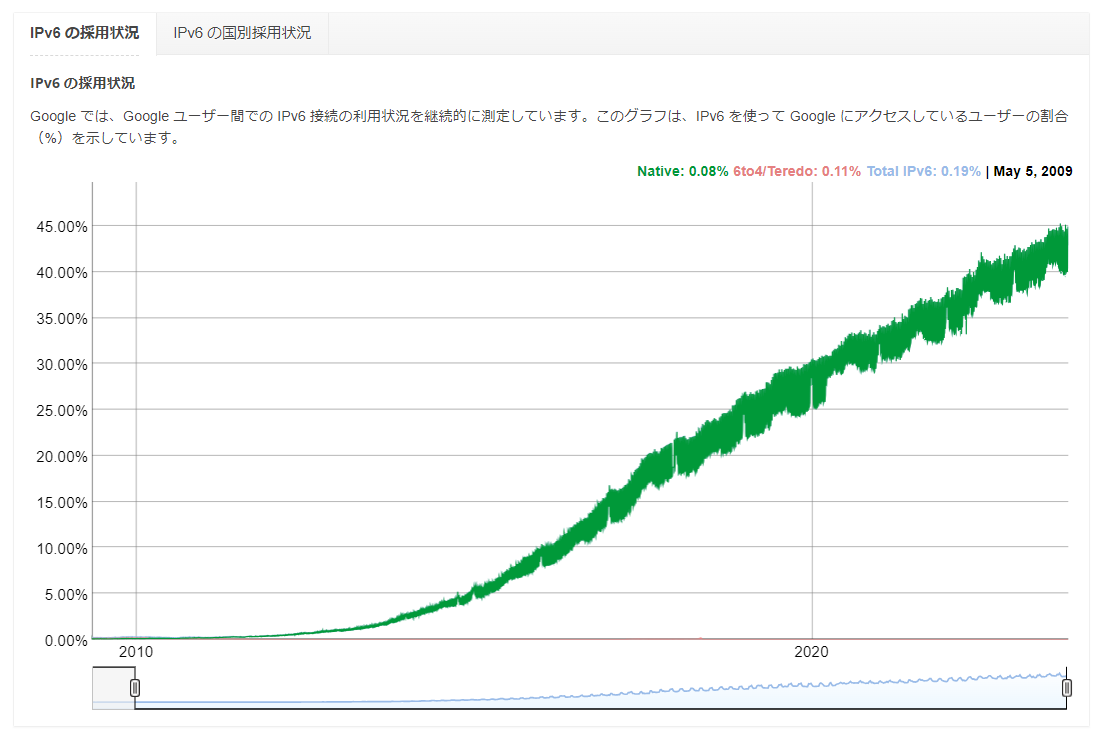This screenshot has width=1102, height=733.
Task: Click the 10.00% axis label
Action: coord(62,549)
